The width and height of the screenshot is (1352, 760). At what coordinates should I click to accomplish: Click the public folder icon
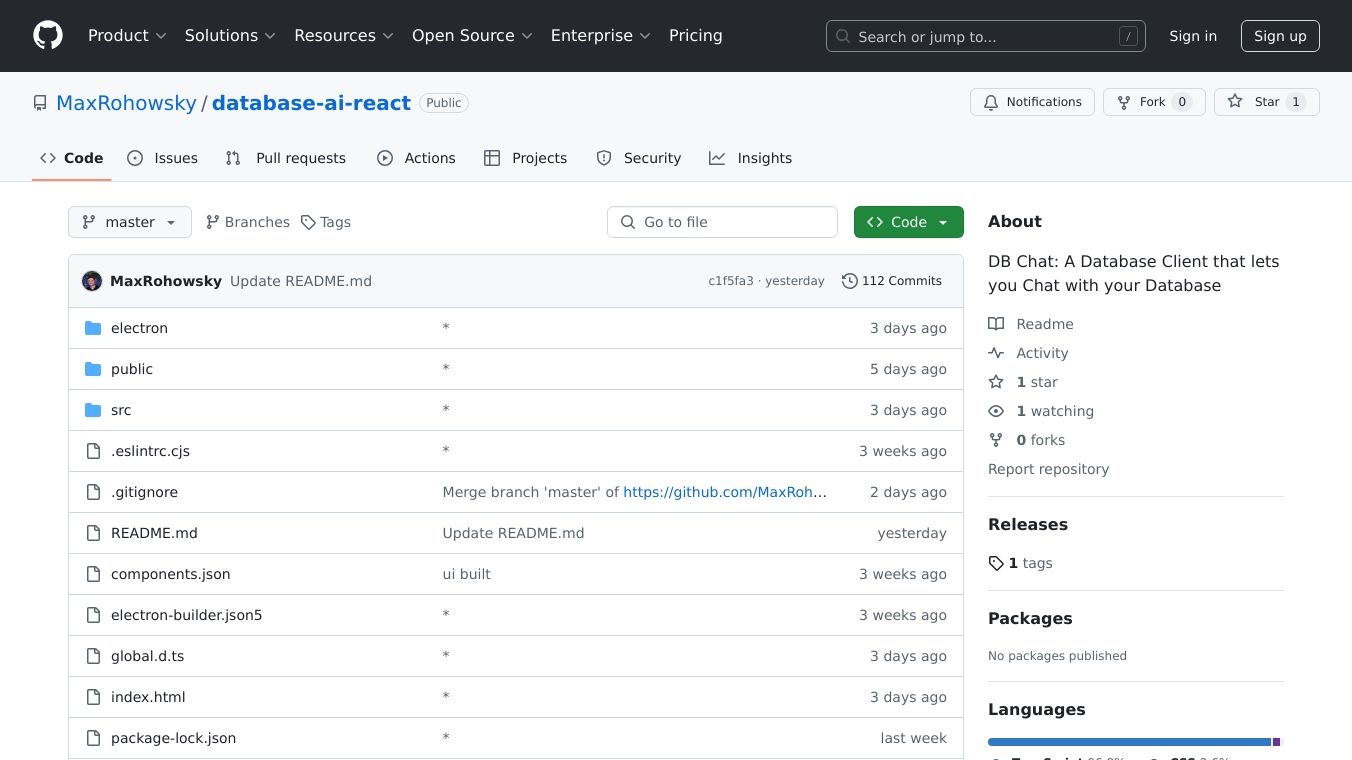(93, 369)
